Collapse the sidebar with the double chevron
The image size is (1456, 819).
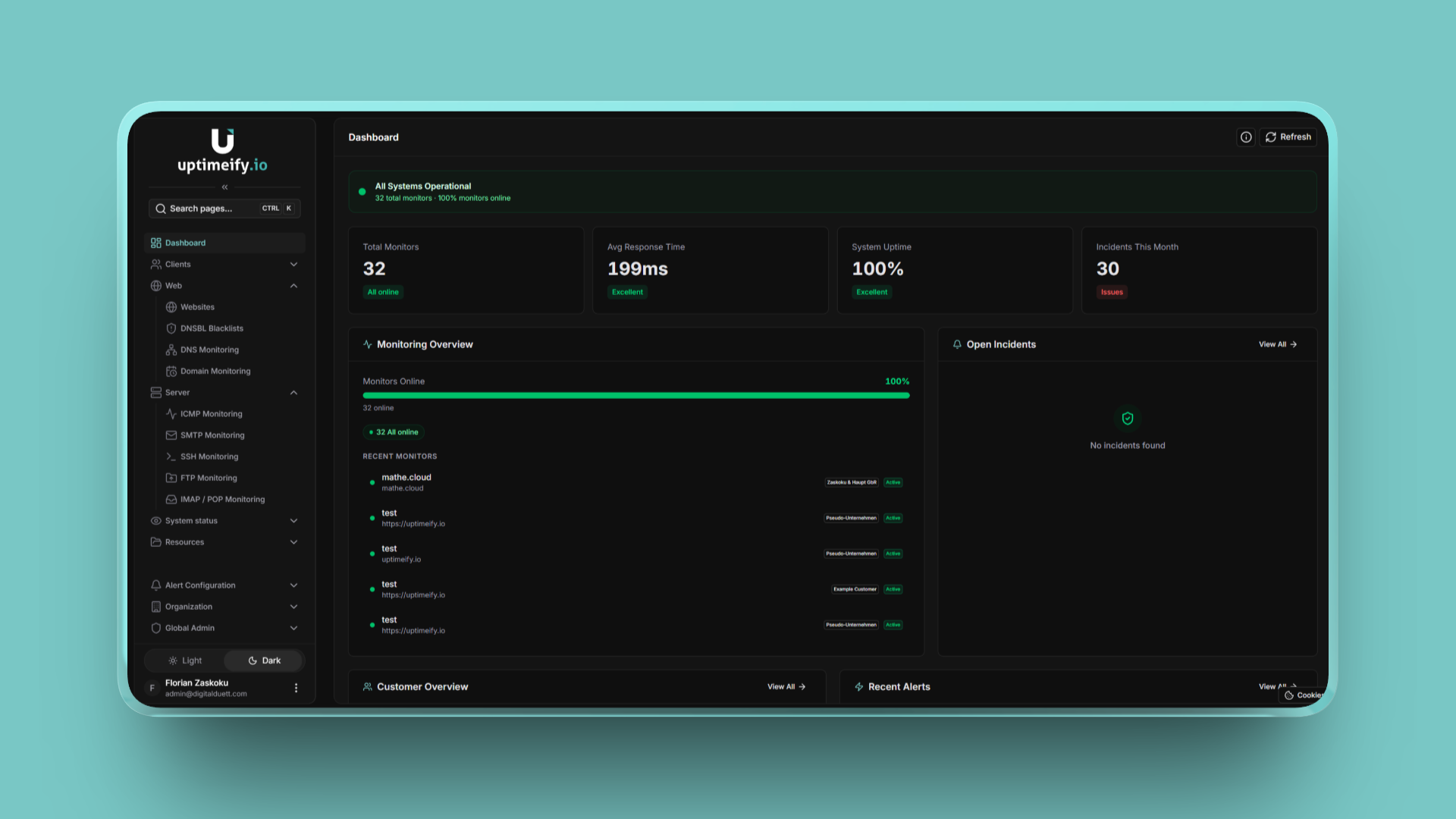(224, 187)
